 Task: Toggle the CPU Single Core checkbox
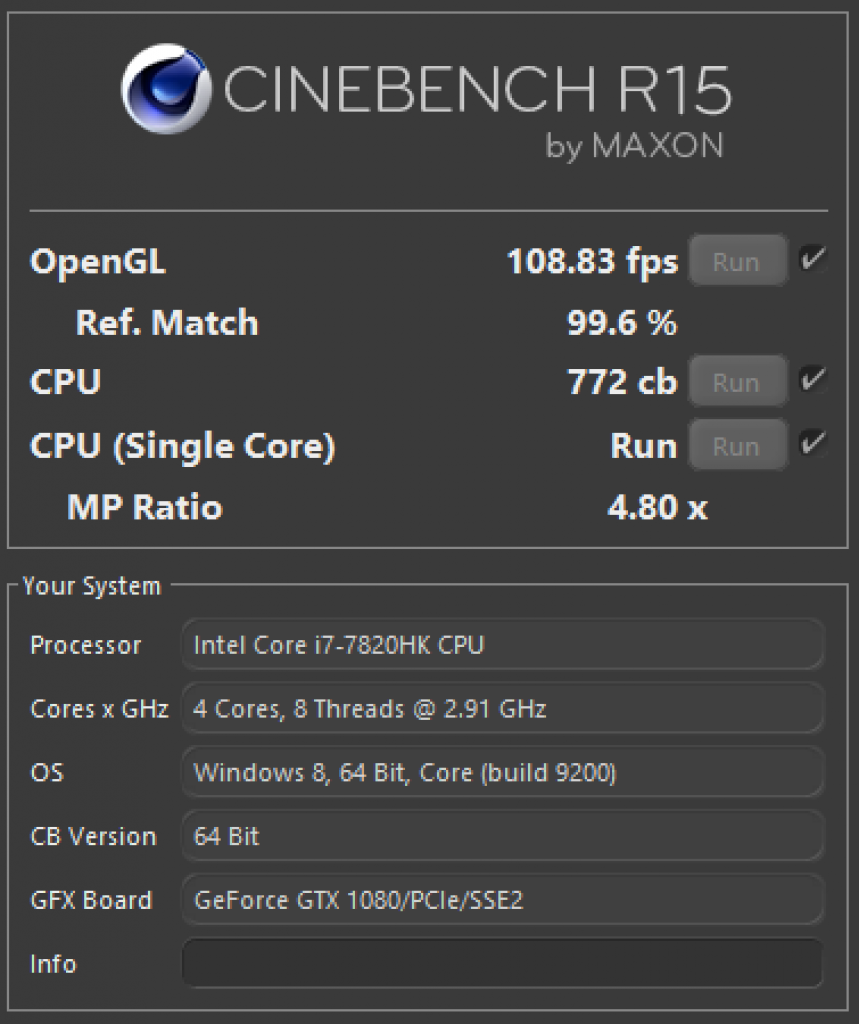click(814, 443)
